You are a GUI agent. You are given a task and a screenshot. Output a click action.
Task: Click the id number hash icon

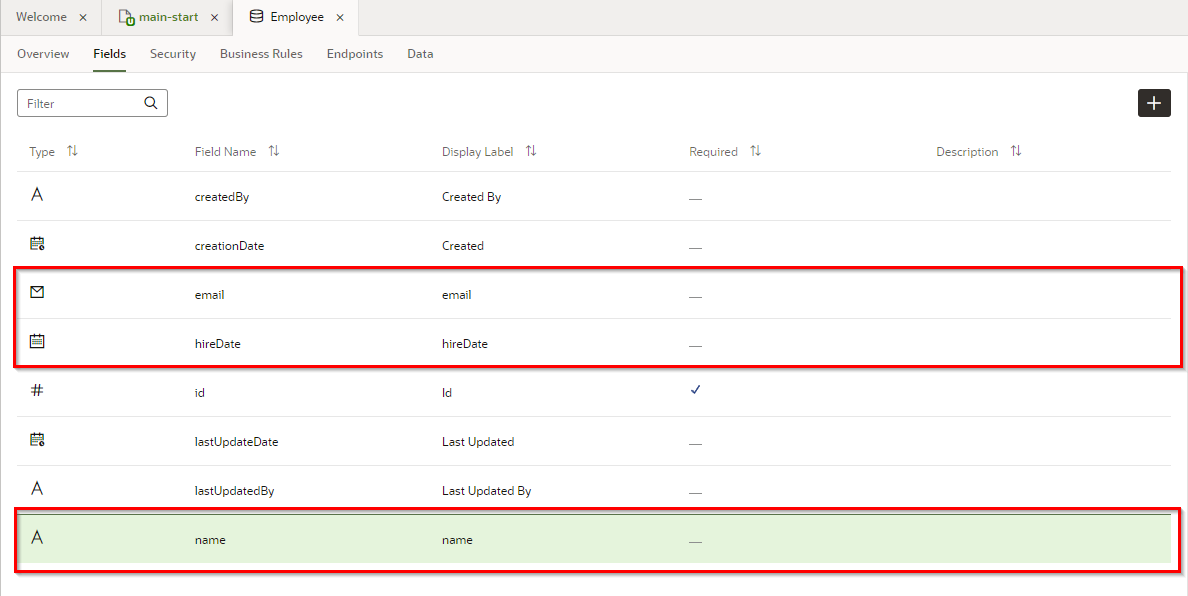pyautogui.click(x=37, y=391)
